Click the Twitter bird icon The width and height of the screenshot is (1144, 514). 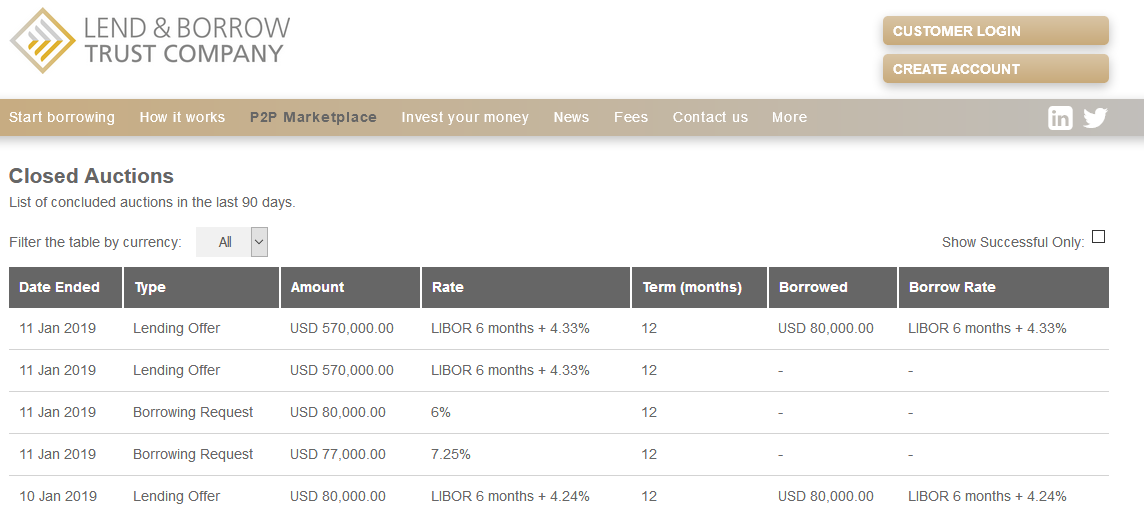coord(1095,118)
